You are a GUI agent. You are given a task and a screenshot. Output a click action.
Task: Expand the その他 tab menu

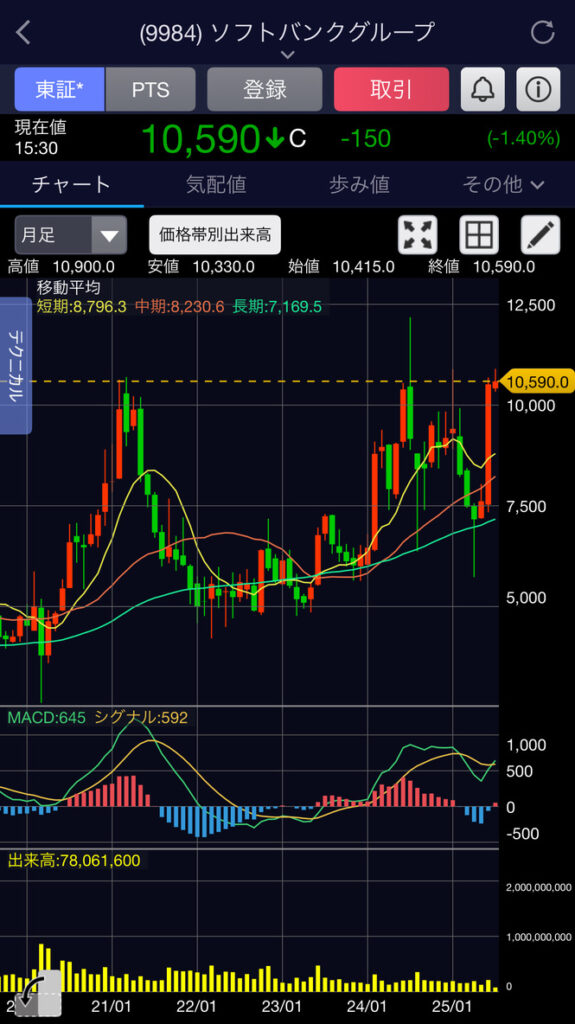(x=503, y=185)
